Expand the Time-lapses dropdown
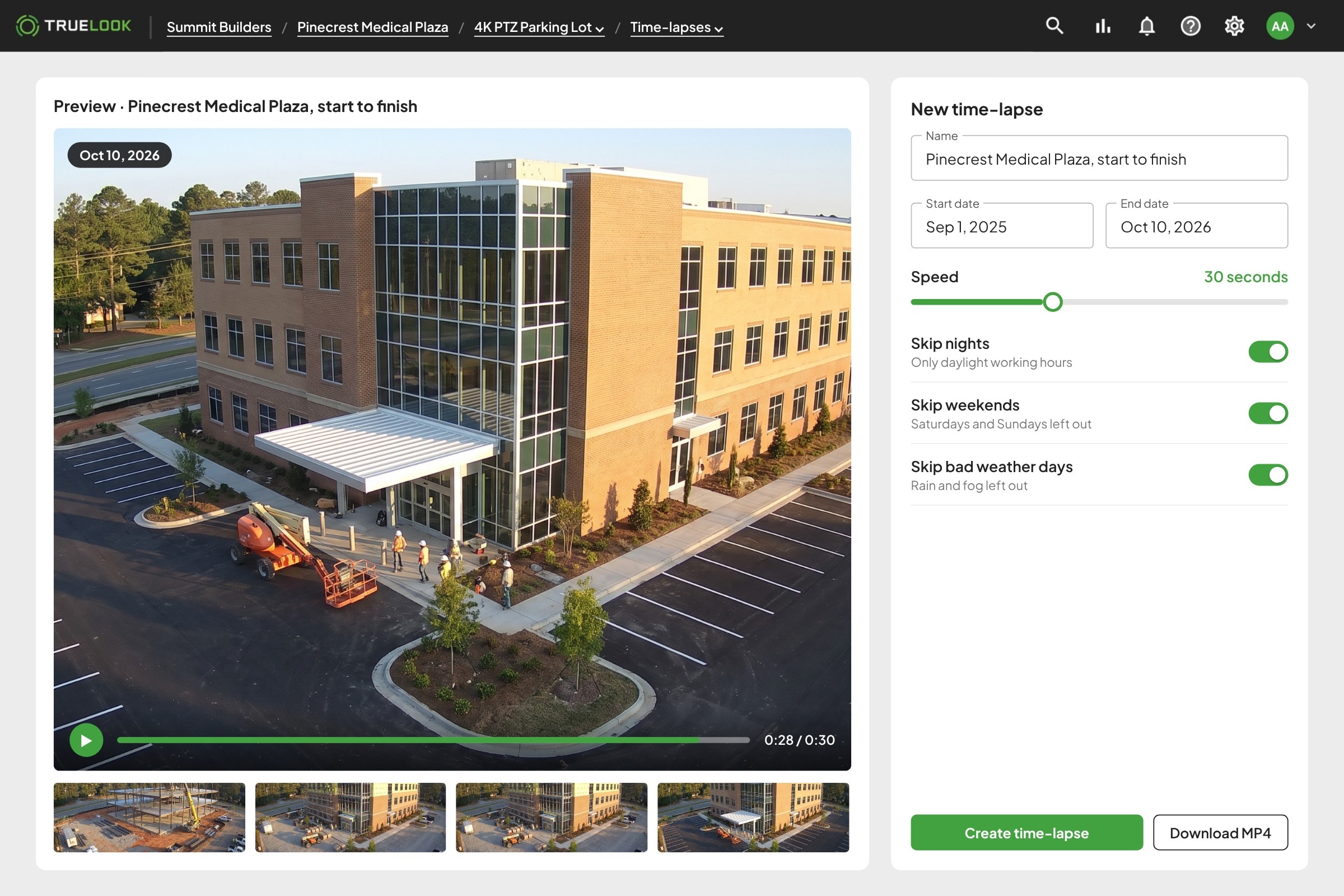Image resolution: width=1344 pixels, height=896 pixels. tap(676, 27)
